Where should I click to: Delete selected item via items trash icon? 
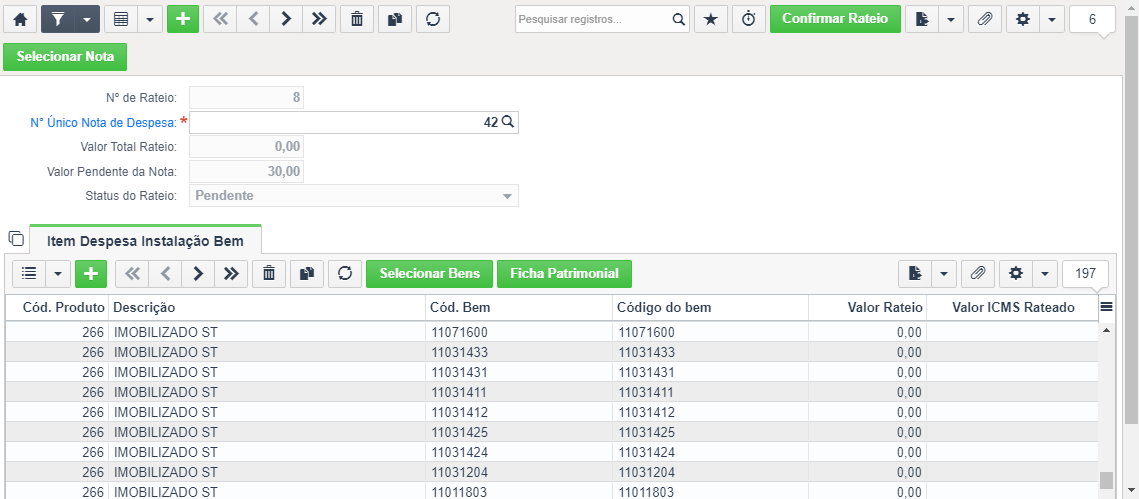pos(269,273)
